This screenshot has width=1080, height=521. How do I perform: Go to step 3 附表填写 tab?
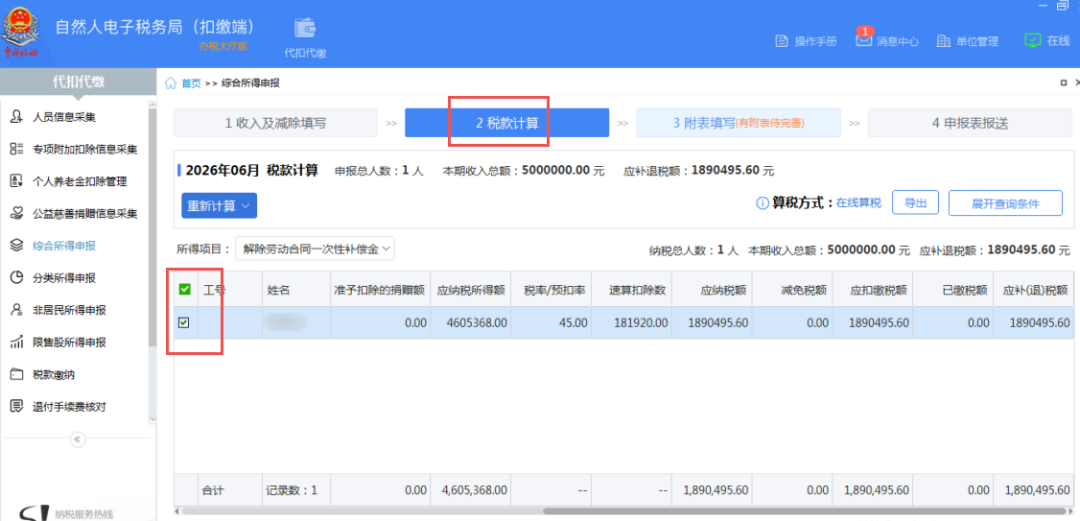pyautogui.click(x=738, y=123)
